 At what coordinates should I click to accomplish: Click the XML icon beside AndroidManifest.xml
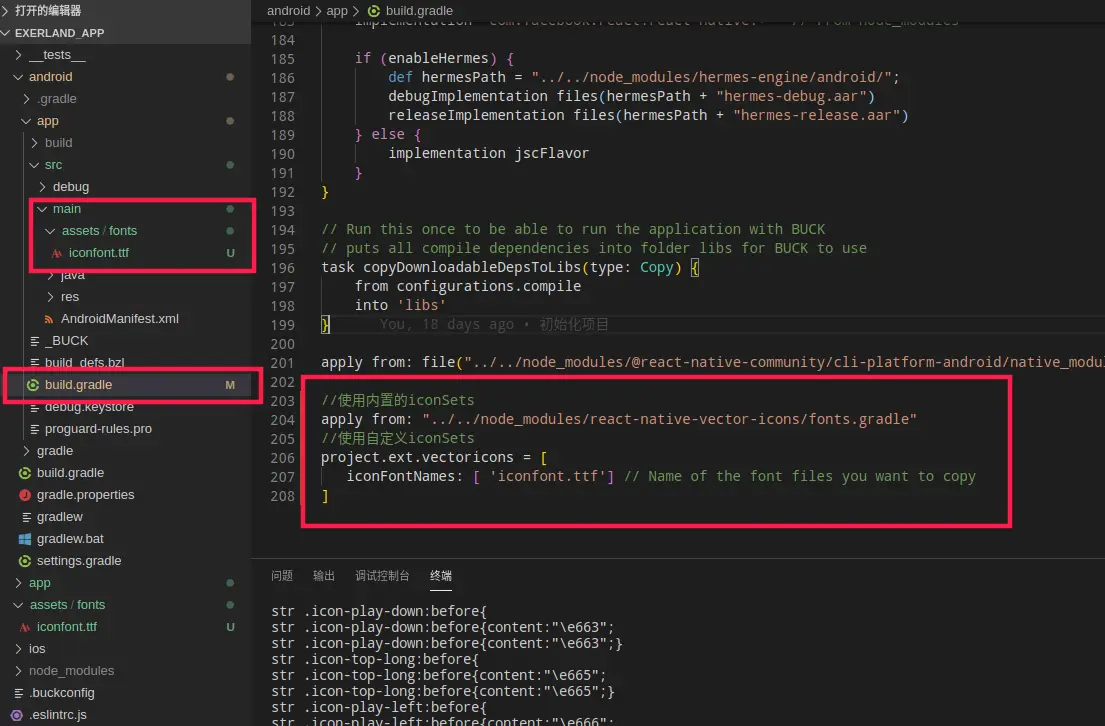[49, 319]
